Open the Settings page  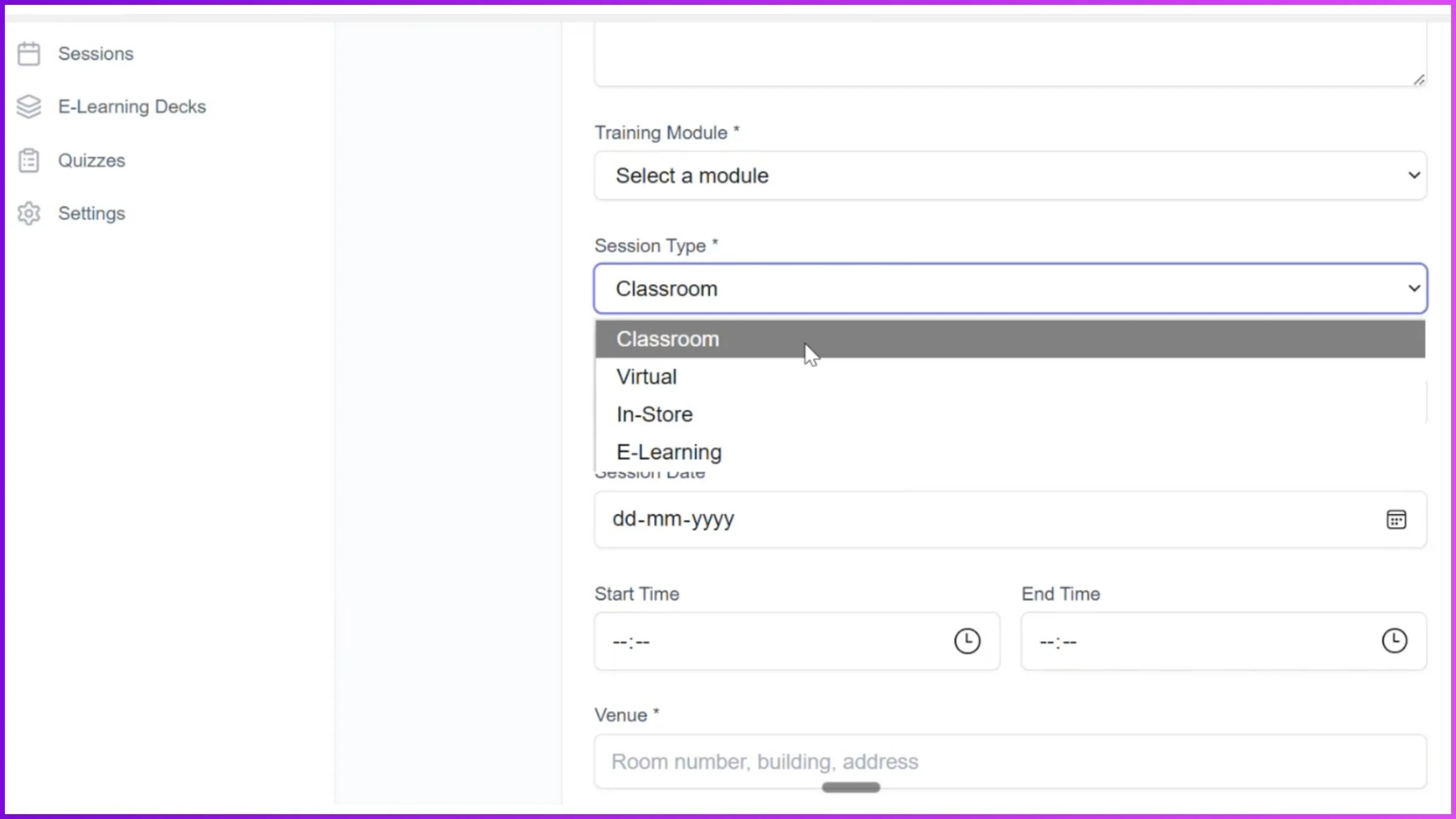[x=92, y=213]
